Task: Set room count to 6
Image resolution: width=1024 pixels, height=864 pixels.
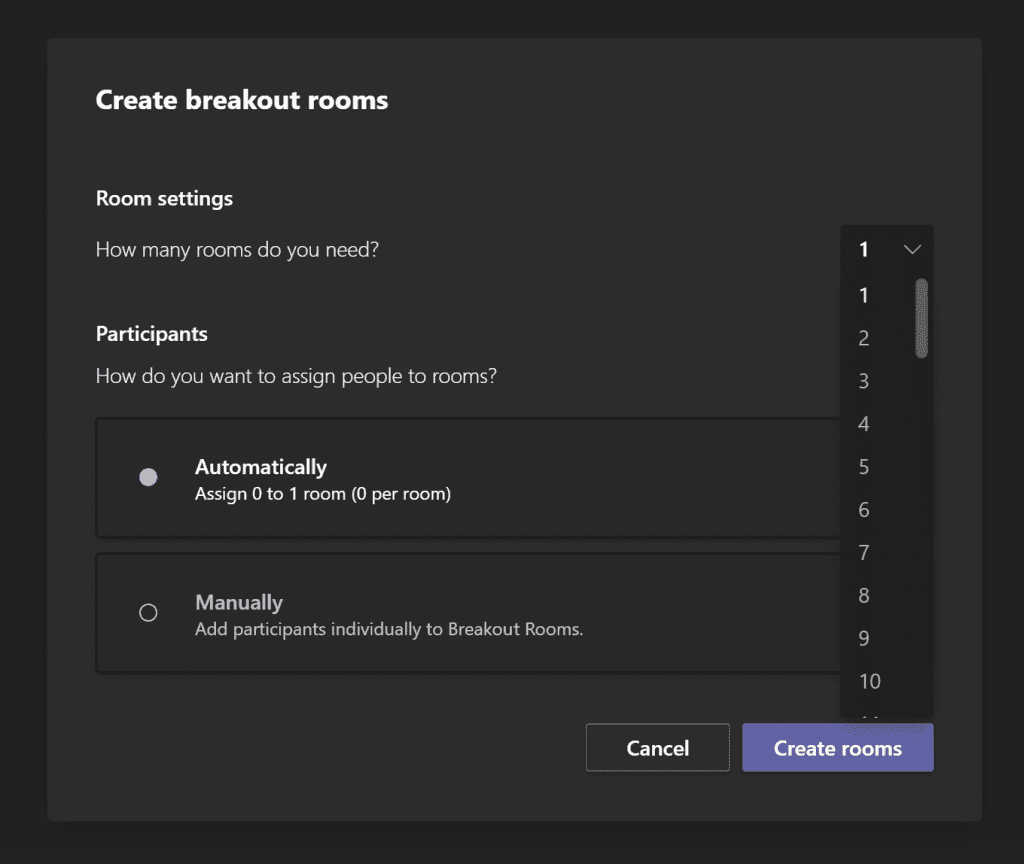Action: coord(865,510)
